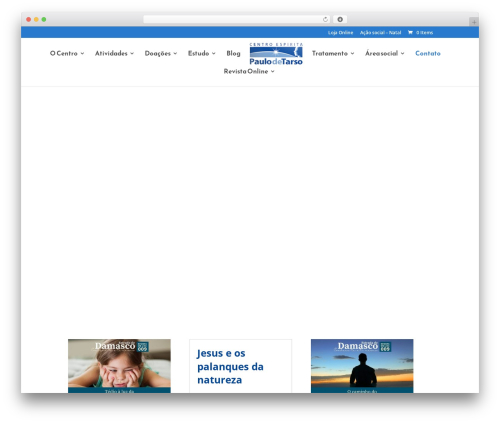
Task: Expand the Atividades menu chevron
Action: coord(132,53)
